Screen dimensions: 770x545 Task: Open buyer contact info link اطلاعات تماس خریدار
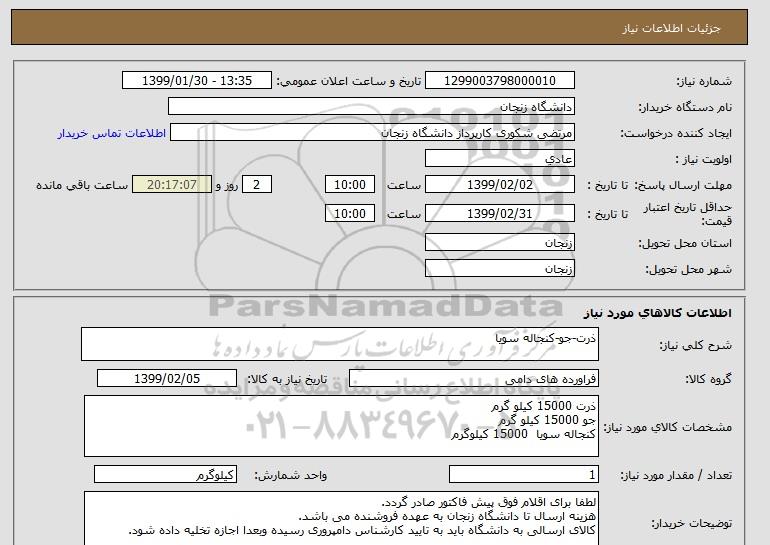pos(111,133)
